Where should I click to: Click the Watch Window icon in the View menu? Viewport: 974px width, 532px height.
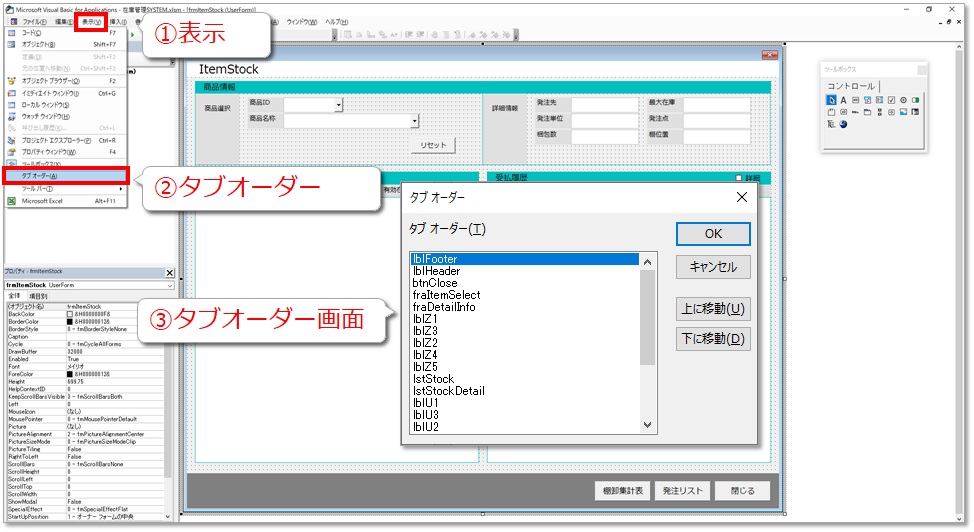11,116
